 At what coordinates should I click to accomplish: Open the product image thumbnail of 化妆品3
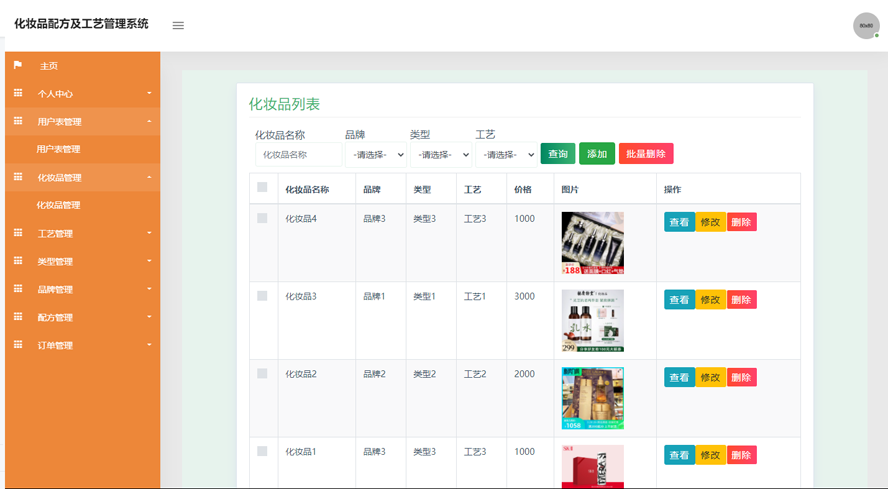click(x=592, y=321)
